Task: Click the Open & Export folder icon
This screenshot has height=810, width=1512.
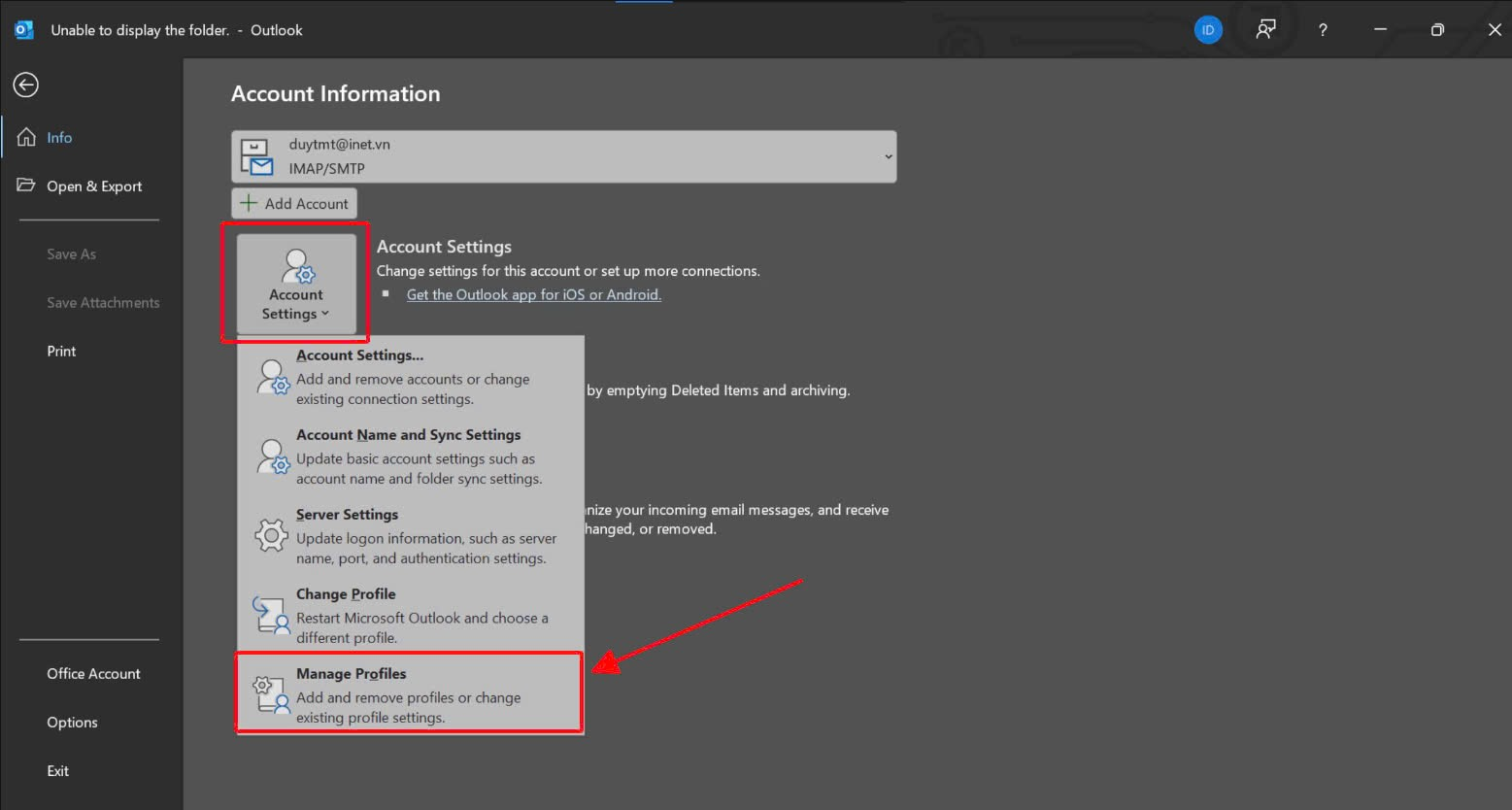Action: [x=26, y=185]
